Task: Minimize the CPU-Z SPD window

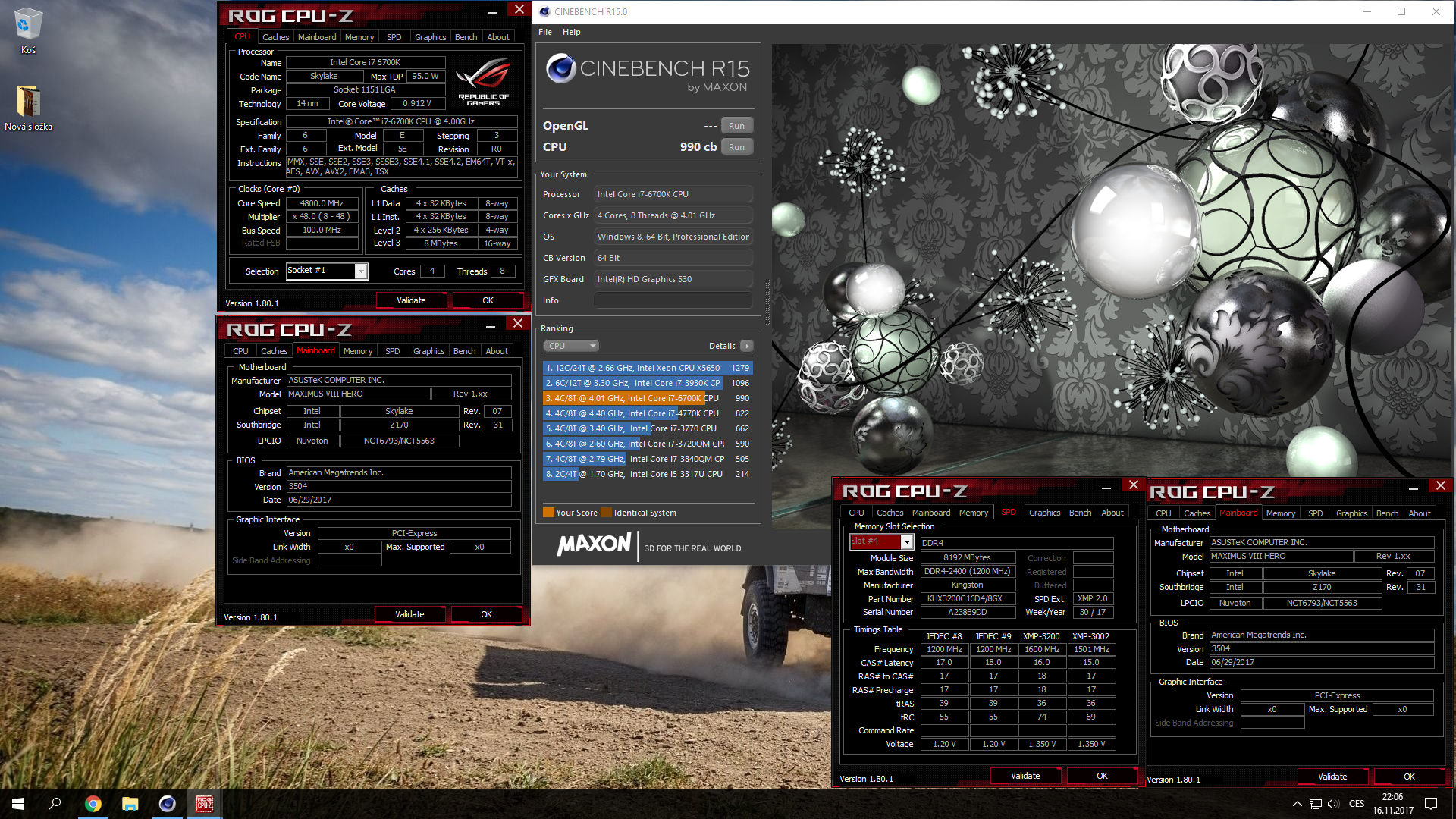Action: (1106, 488)
